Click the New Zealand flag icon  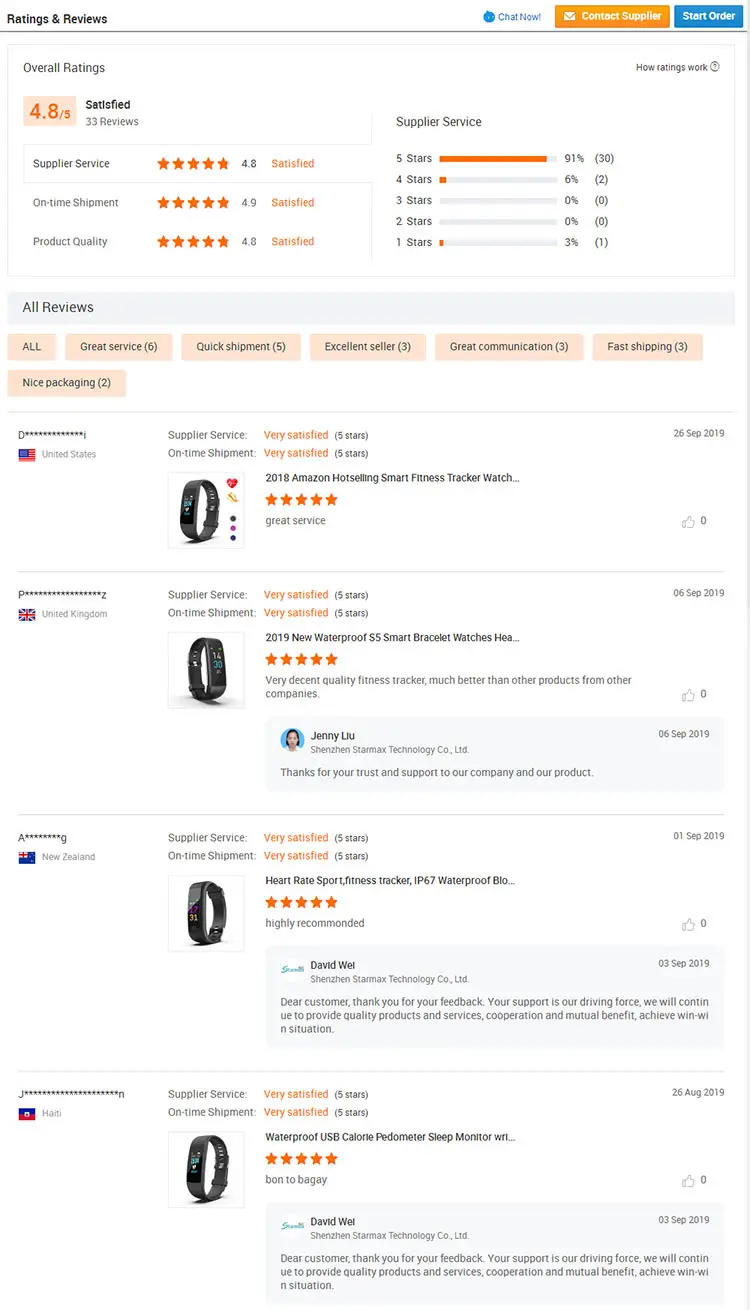27,857
